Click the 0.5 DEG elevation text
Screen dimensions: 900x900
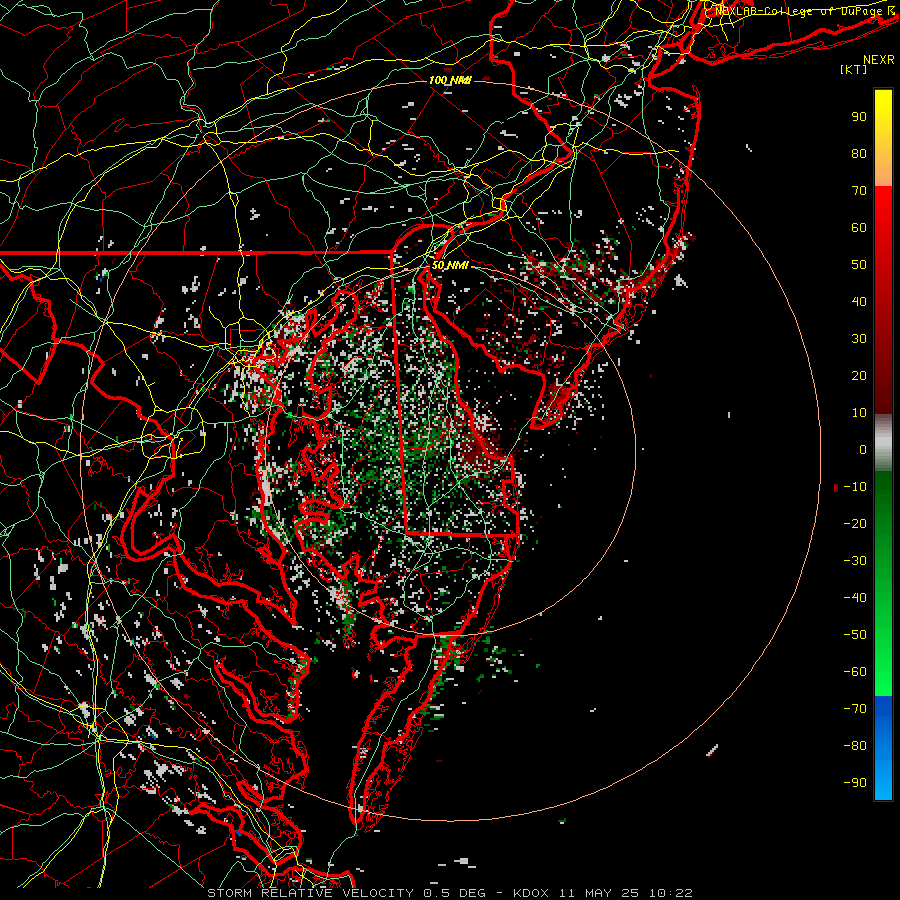tap(455, 893)
